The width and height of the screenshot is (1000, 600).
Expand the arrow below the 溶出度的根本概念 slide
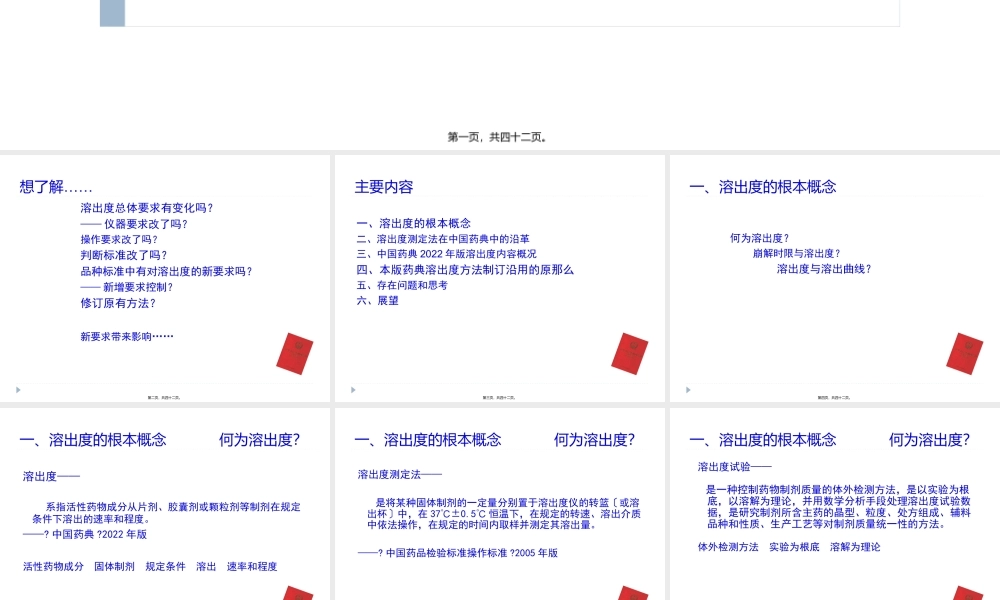[686, 390]
